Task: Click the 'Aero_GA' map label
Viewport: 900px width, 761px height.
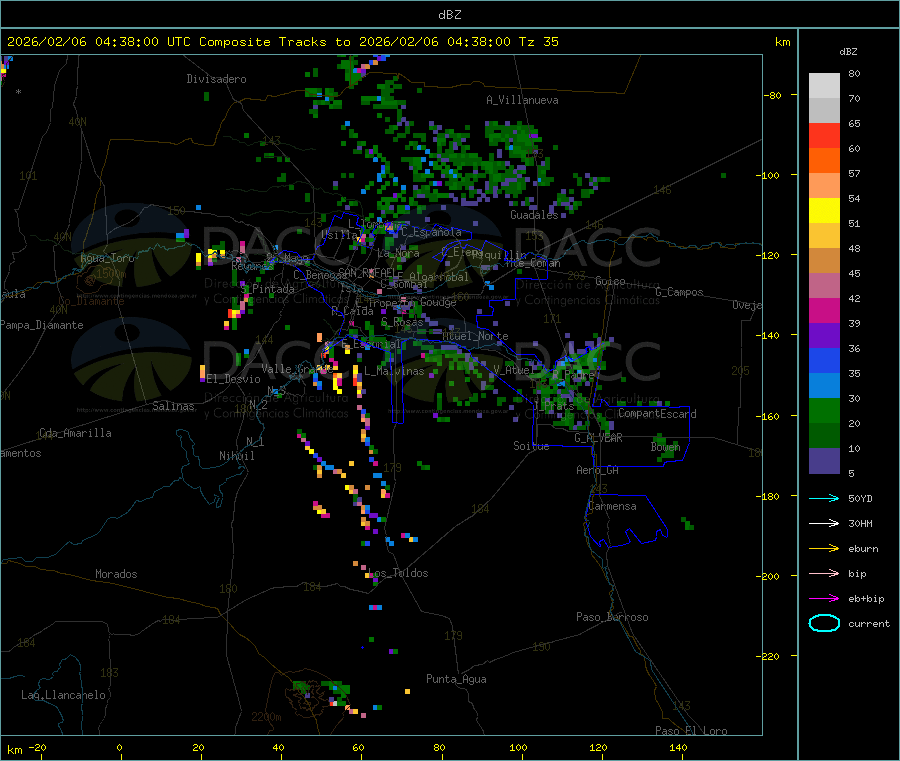Action: click(x=598, y=470)
